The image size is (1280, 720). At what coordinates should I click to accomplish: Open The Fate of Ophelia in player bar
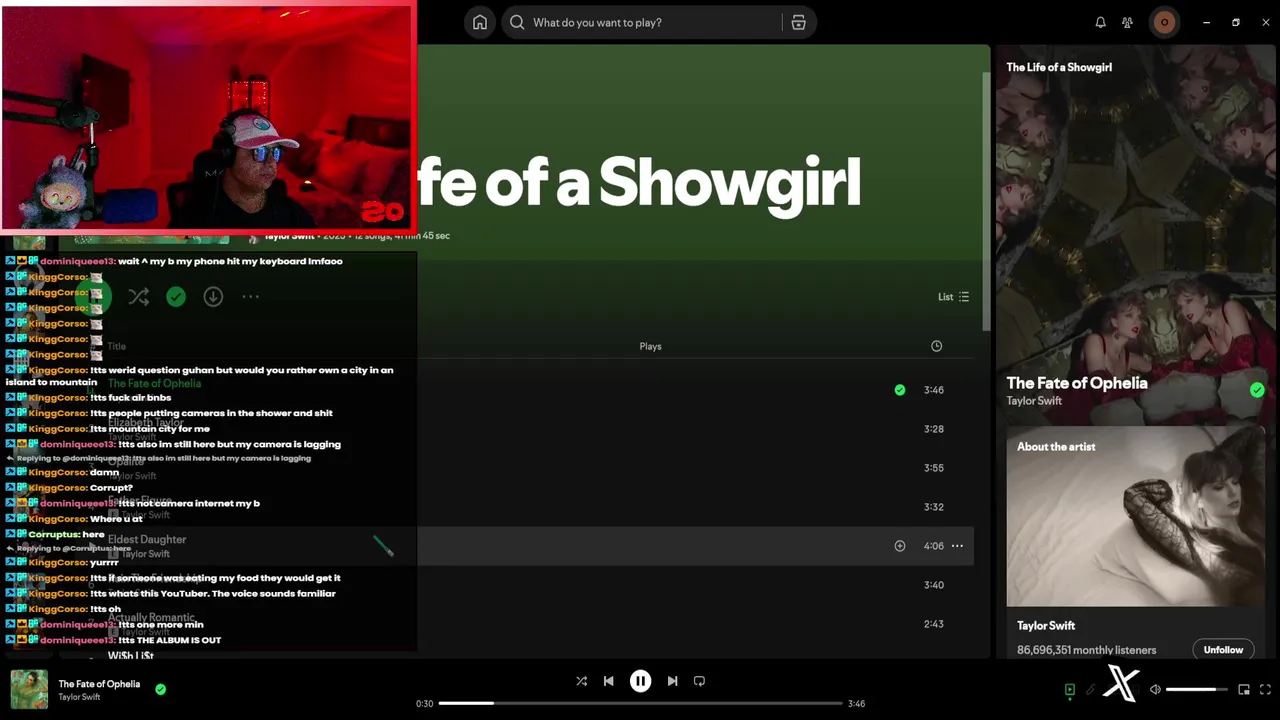click(x=99, y=684)
